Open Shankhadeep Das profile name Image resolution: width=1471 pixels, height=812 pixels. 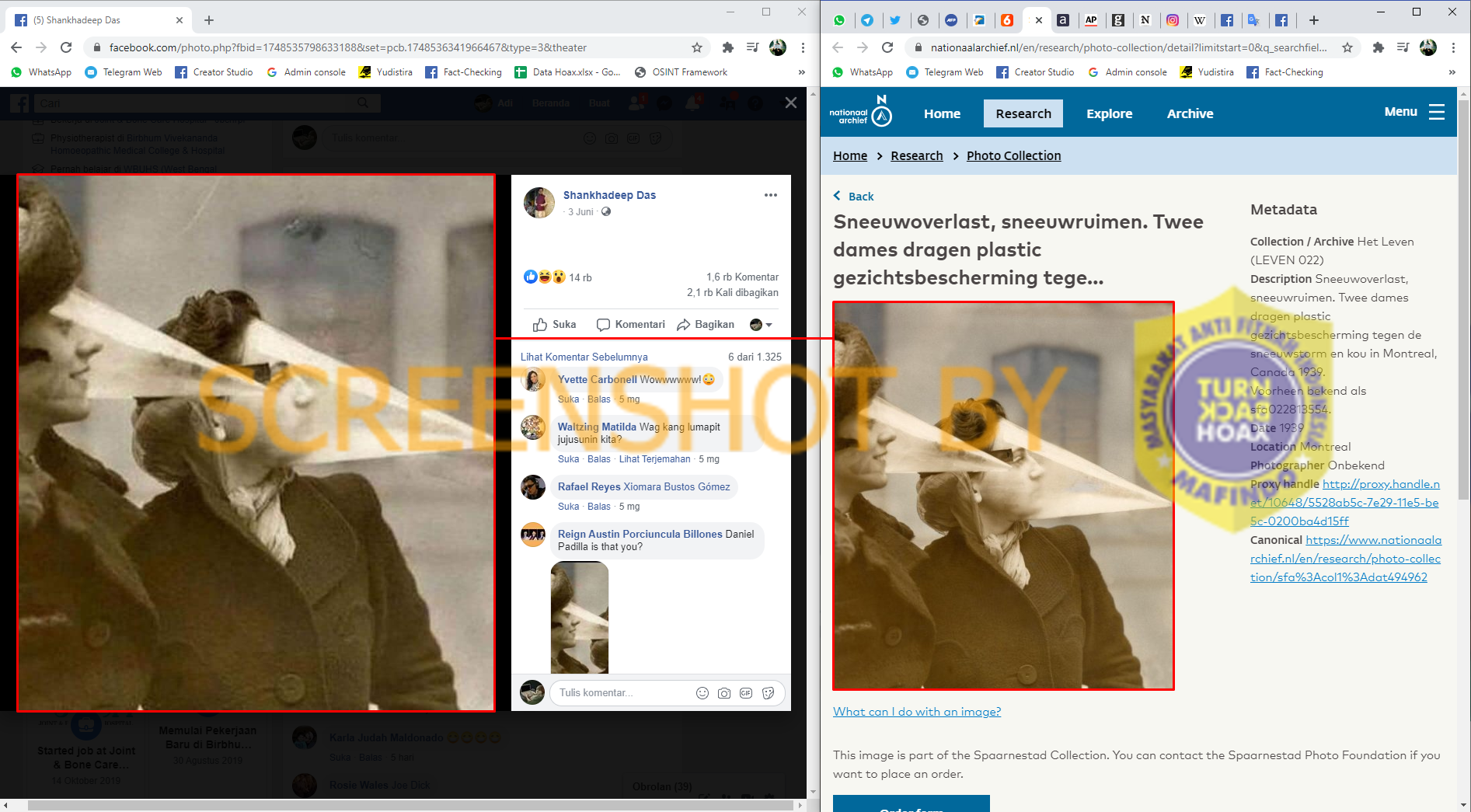click(609, 195)
